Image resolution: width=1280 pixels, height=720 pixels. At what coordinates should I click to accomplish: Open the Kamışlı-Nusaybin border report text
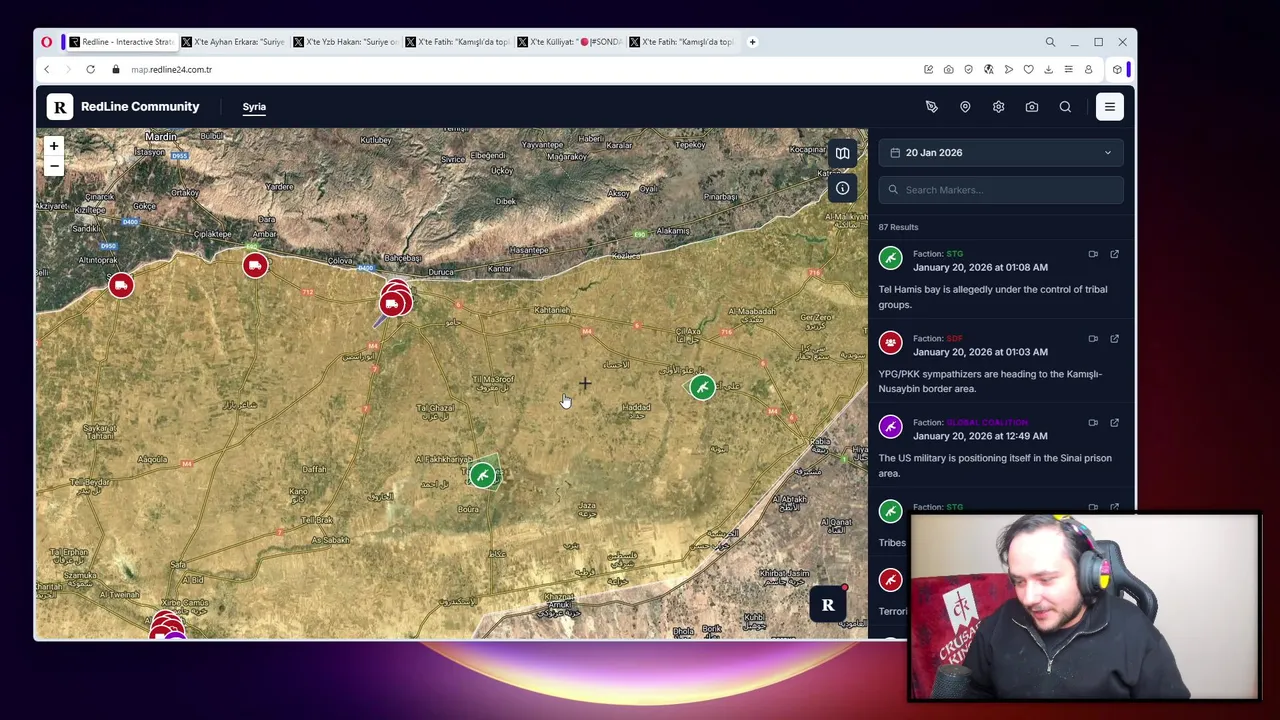(990, 381)
